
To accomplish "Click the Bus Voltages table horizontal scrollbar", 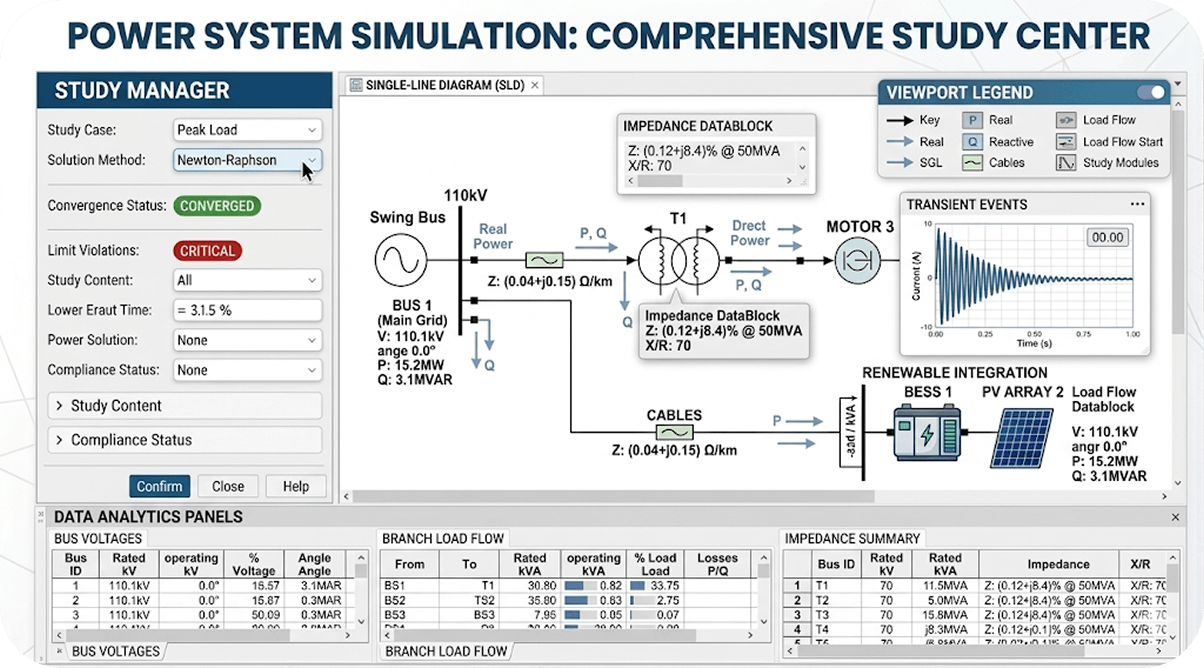I will click(x=205, y=634).
